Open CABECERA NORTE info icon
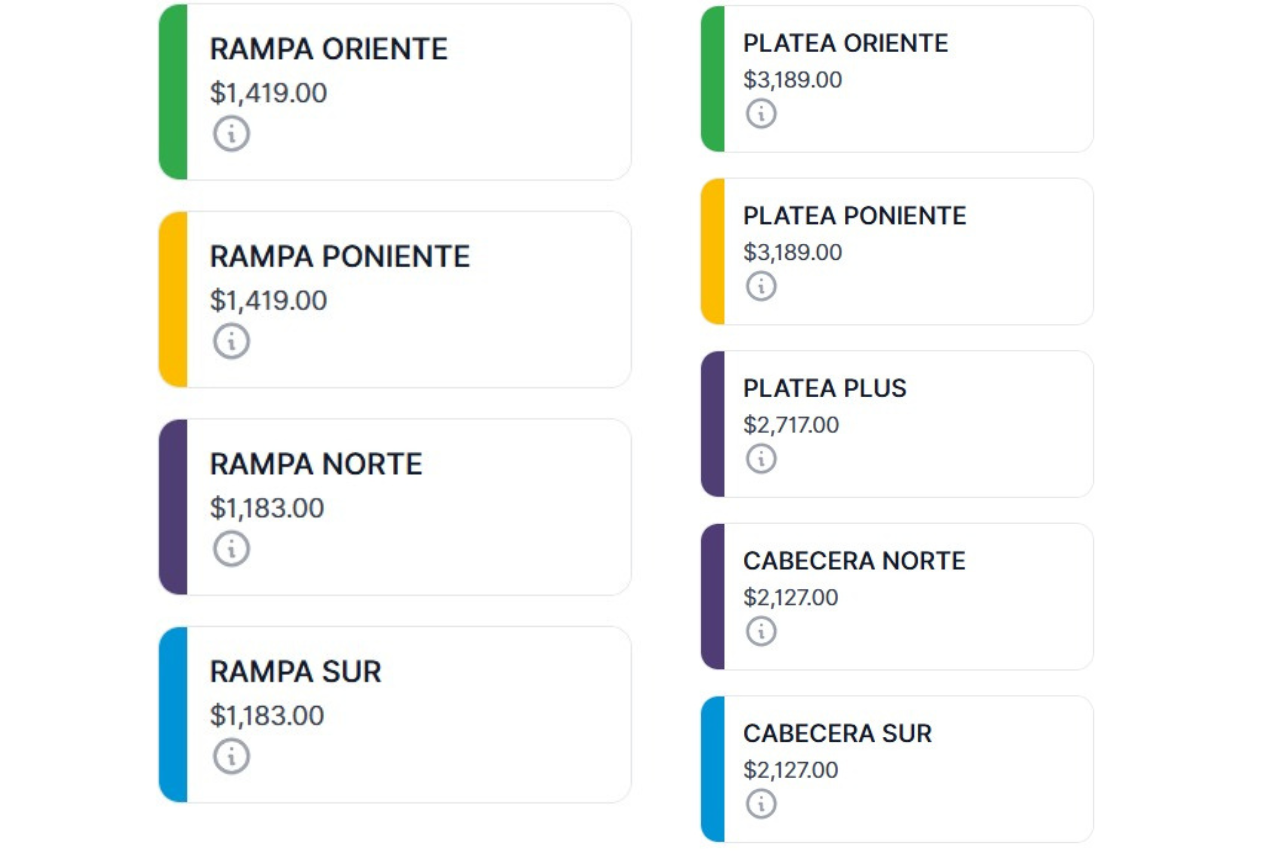This screenshot has height=853, width=1280. pyautogui.click(x=761, y=631)
